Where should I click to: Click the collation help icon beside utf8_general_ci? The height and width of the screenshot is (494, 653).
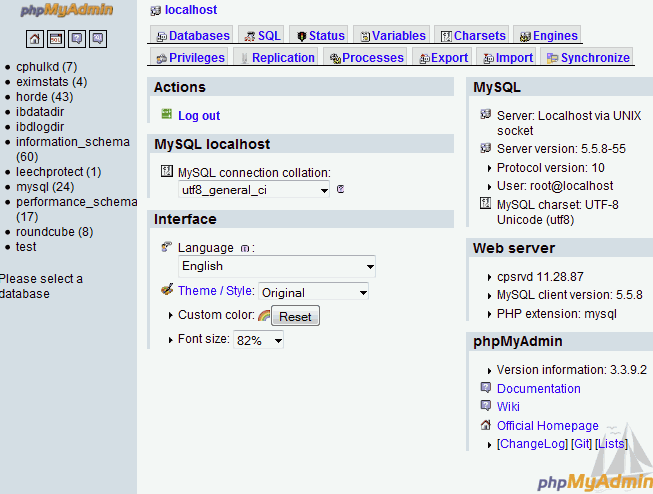(x=340, y=189)
